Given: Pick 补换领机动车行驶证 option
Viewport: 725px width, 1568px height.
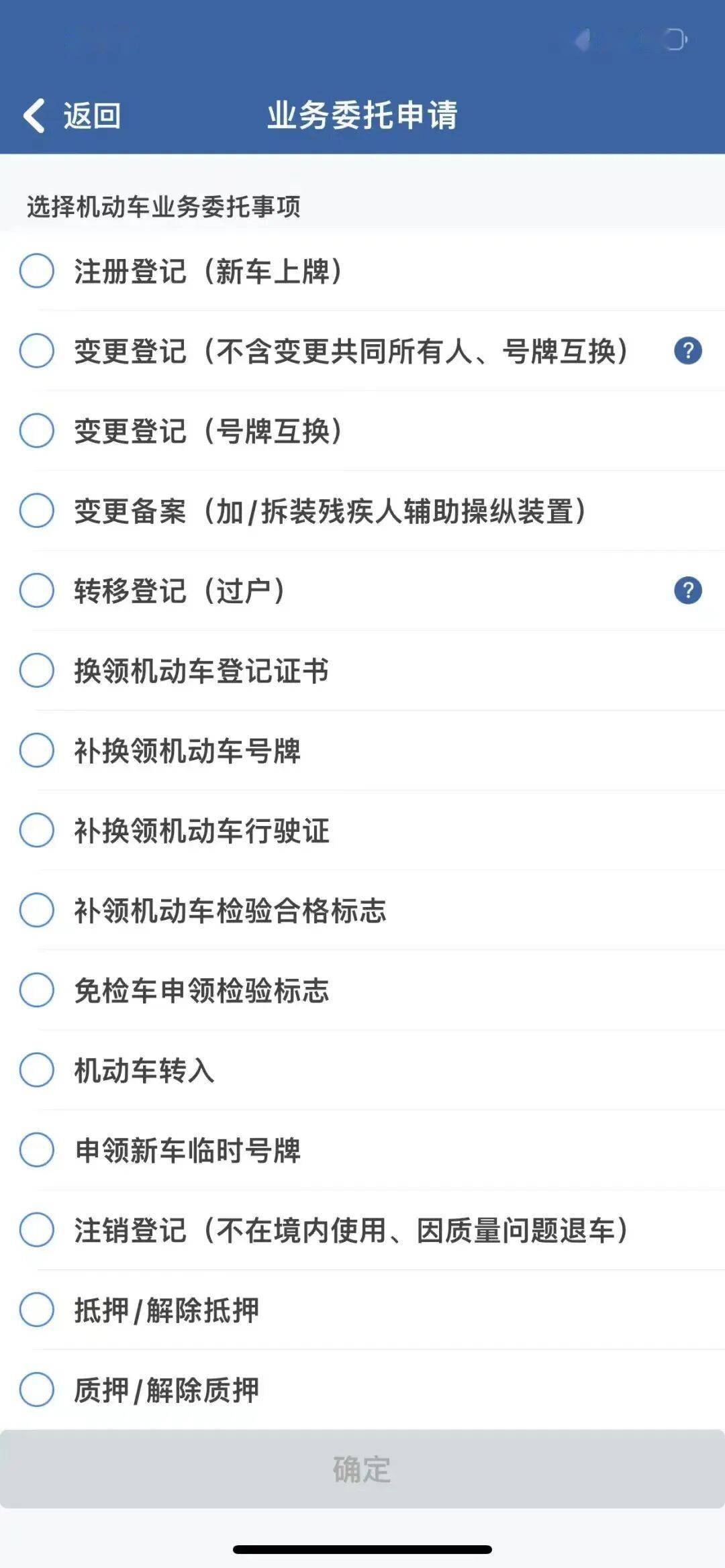Looking at the screenshot, I should (x=37, y=830).
